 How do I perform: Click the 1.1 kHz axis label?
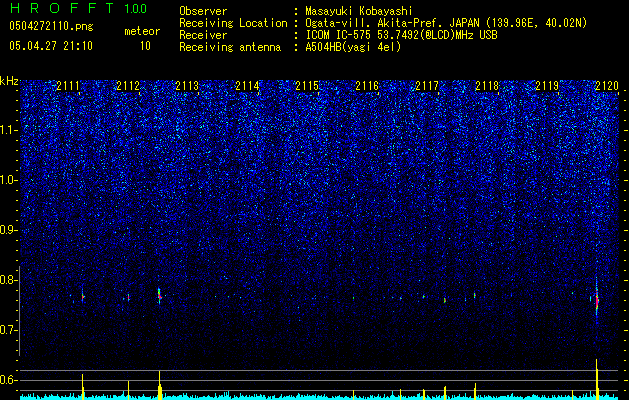point(8,130)
